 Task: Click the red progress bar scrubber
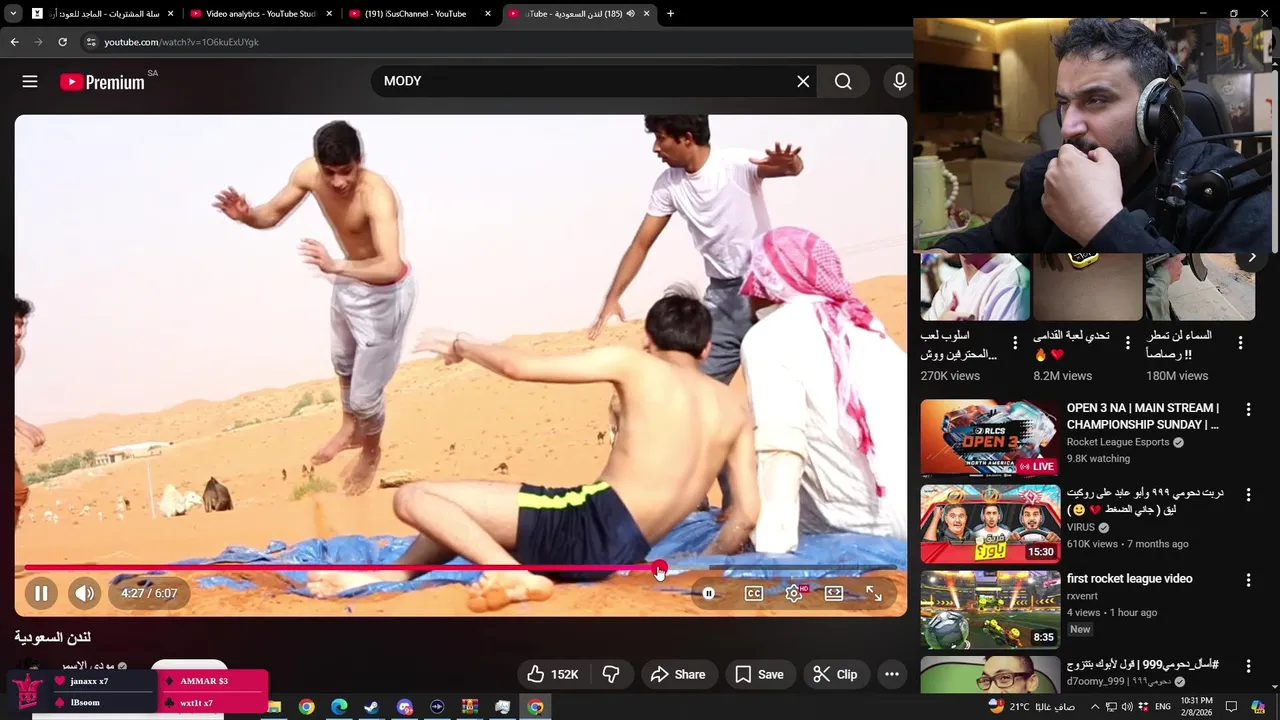point(659,568)
